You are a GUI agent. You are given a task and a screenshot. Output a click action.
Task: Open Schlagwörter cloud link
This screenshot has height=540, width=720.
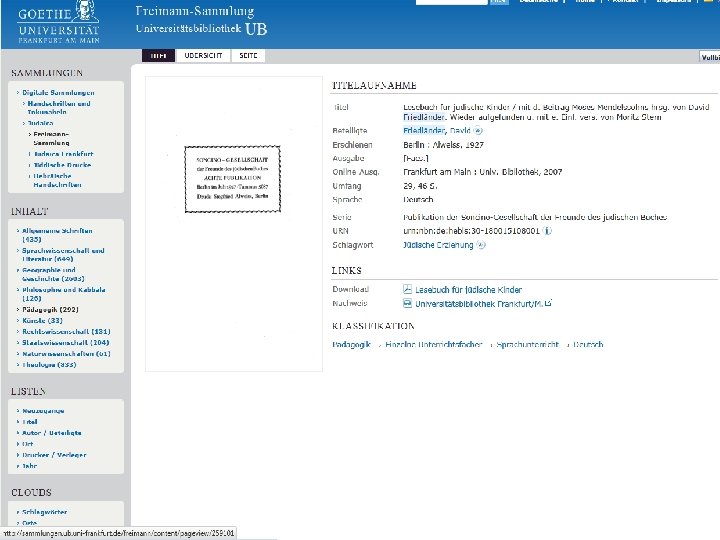(x=45, y=512)
